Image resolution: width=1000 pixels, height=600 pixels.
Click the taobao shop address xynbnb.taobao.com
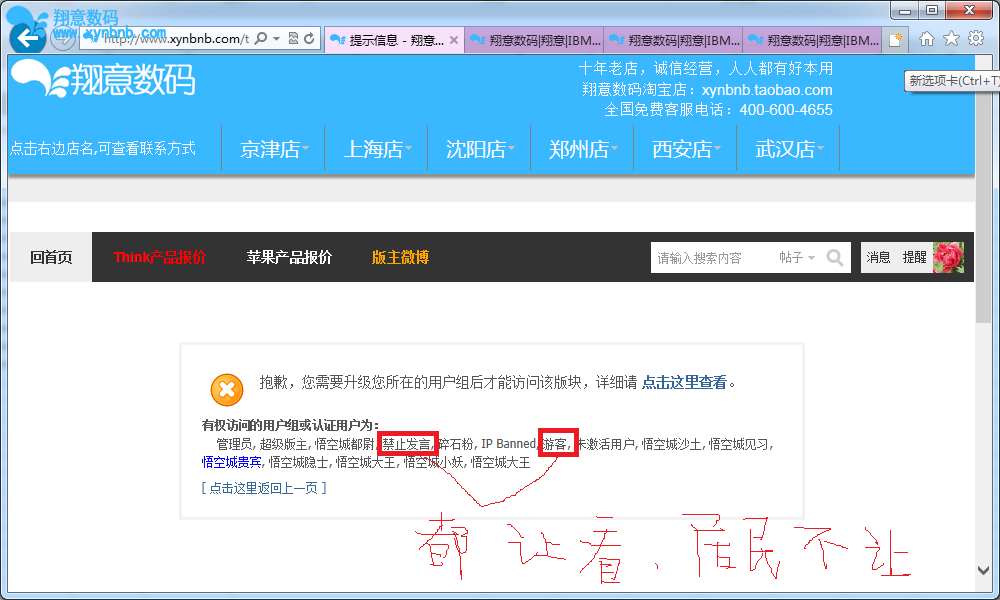[767, 89]
